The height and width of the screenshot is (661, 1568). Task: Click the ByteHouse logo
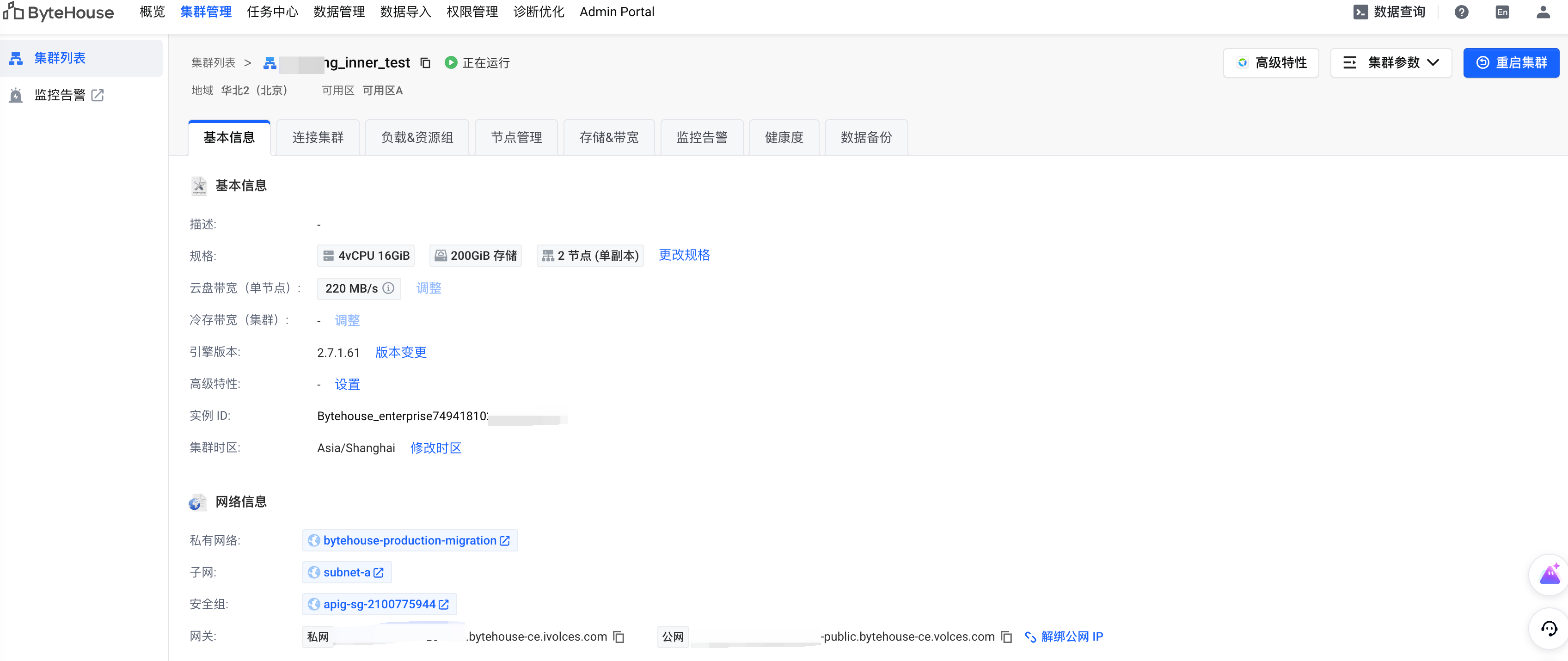coord(58,12)
